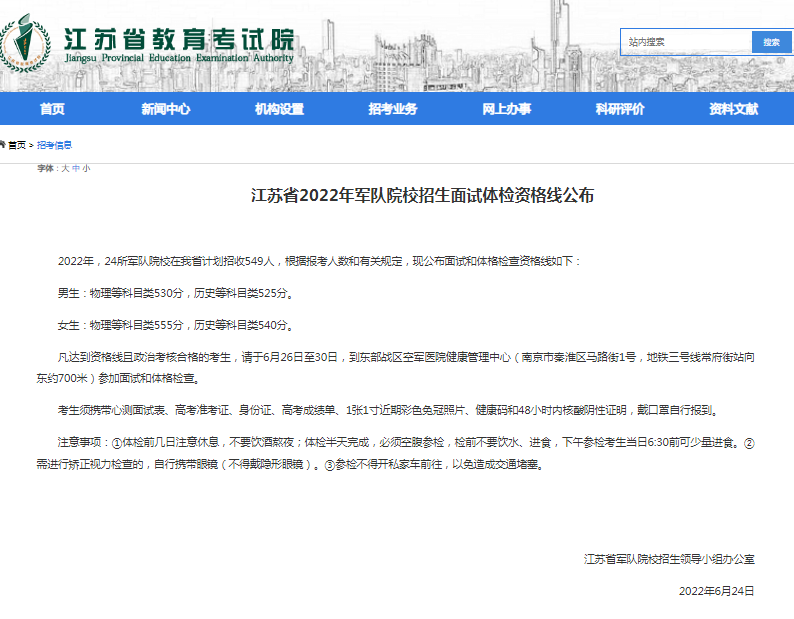794x619 pixels.
Task: Follow the 招考信息 breadcrumb link
Action: coord(54,145)
